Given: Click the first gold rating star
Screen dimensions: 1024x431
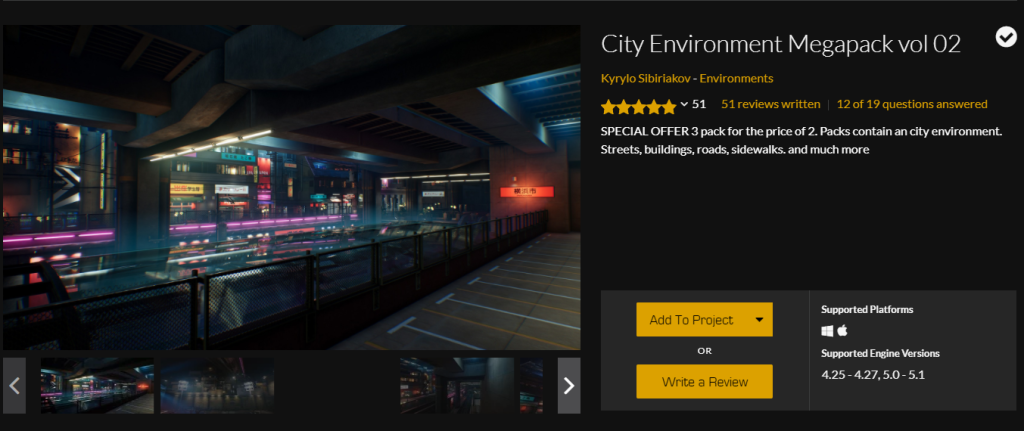Looking at the screenshot, I should tap(609, 106).
